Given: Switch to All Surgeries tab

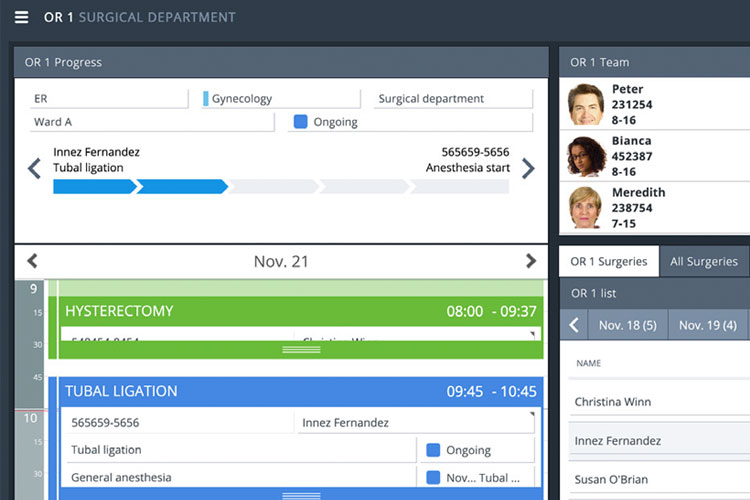Looking at the screenshot, I should (703, 261).
